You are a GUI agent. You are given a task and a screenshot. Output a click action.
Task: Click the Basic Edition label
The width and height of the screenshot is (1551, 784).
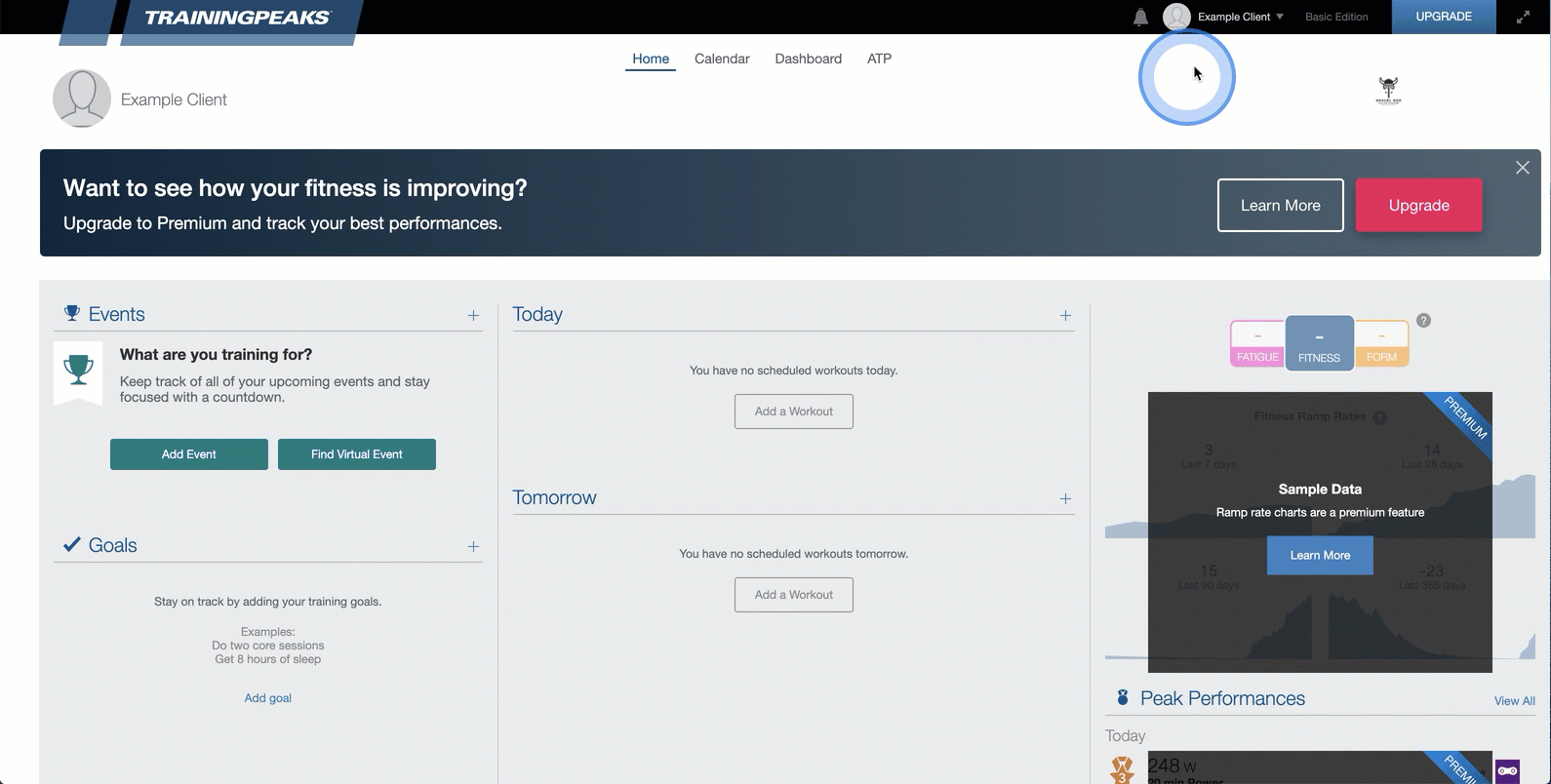pos(1336,17)
